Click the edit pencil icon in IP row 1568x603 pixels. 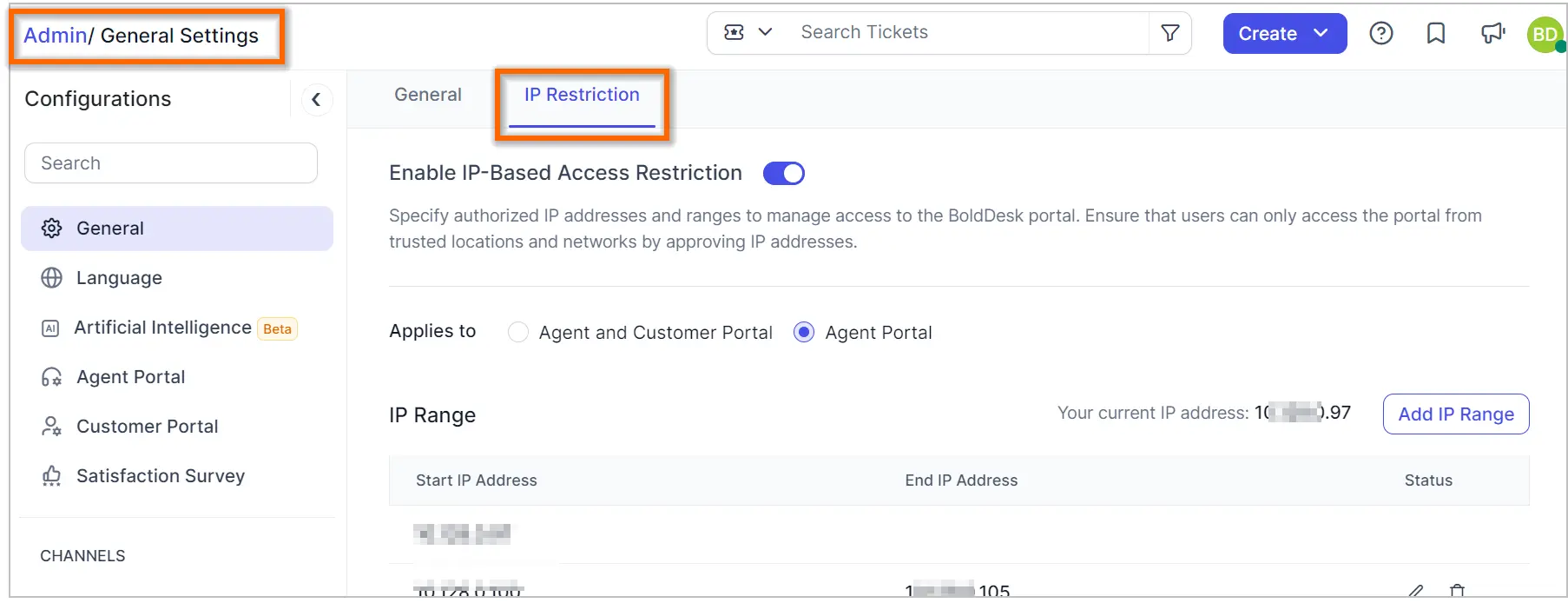pyautogui.click(x=1415, y=591)
